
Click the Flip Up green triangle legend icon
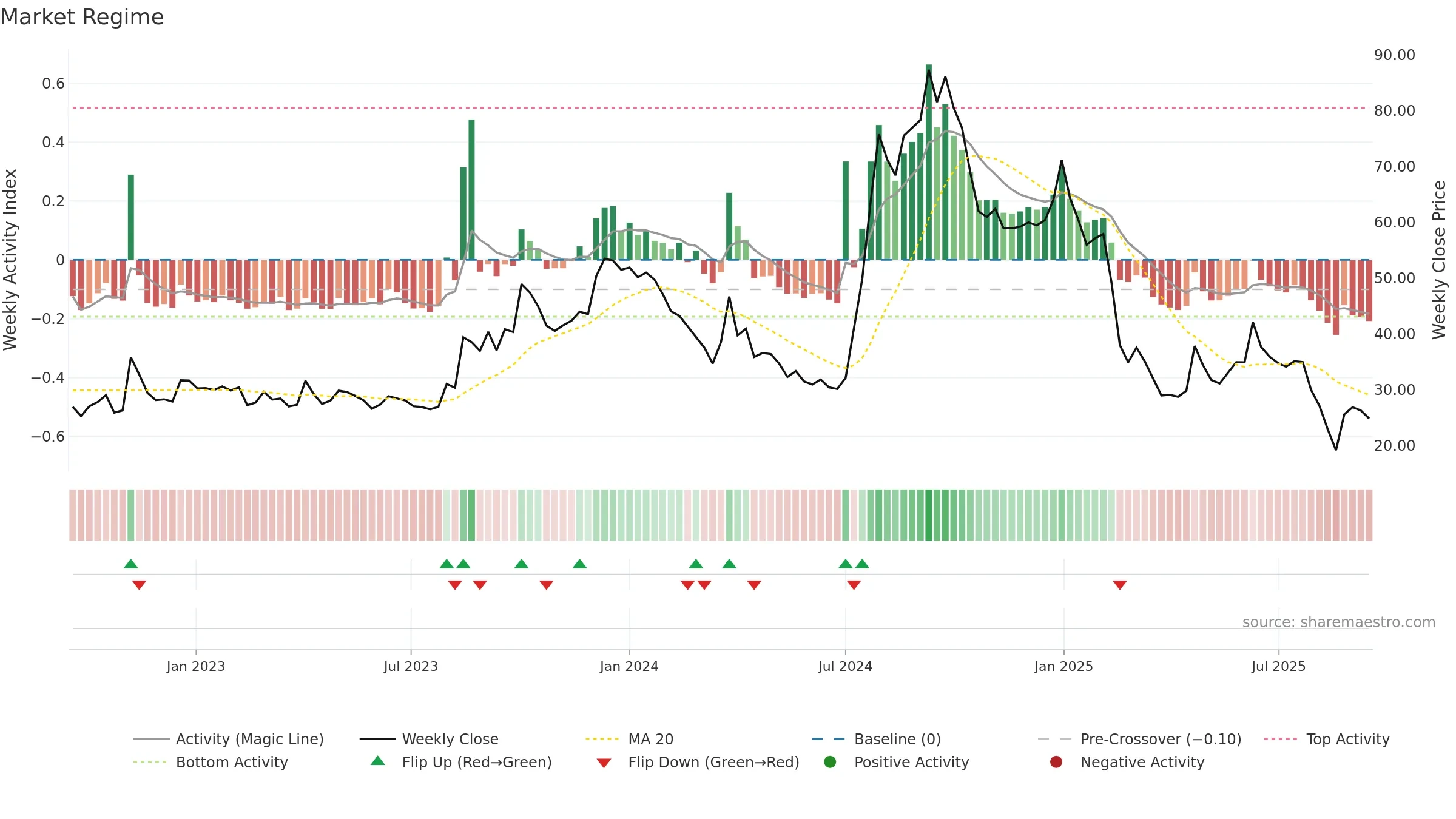[378, 761]
